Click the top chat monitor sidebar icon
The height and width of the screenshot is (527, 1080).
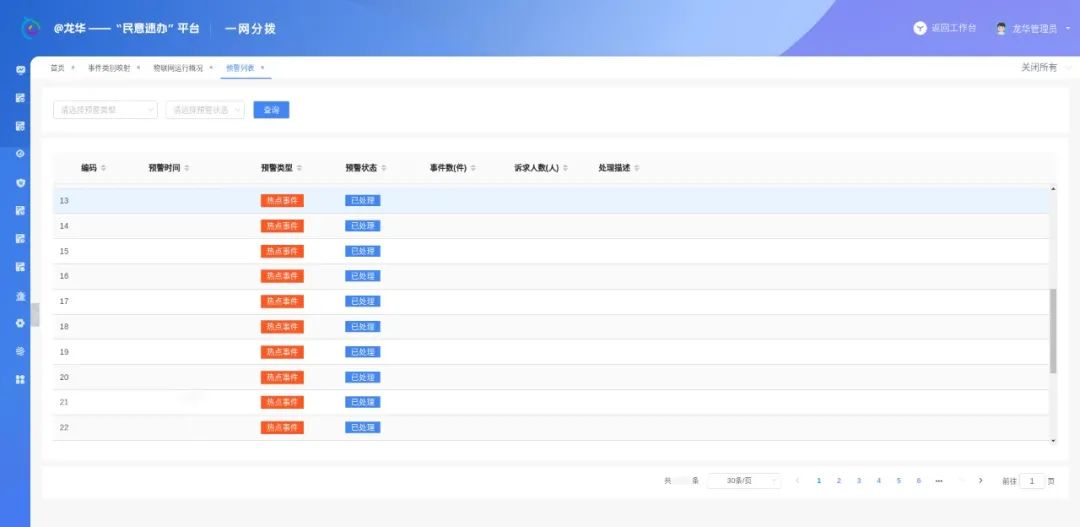tap(20, 70)
